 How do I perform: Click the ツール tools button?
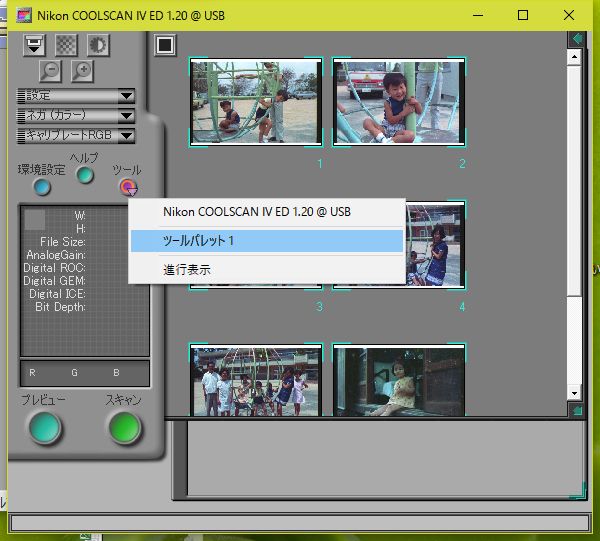click(x=128, y=187)
